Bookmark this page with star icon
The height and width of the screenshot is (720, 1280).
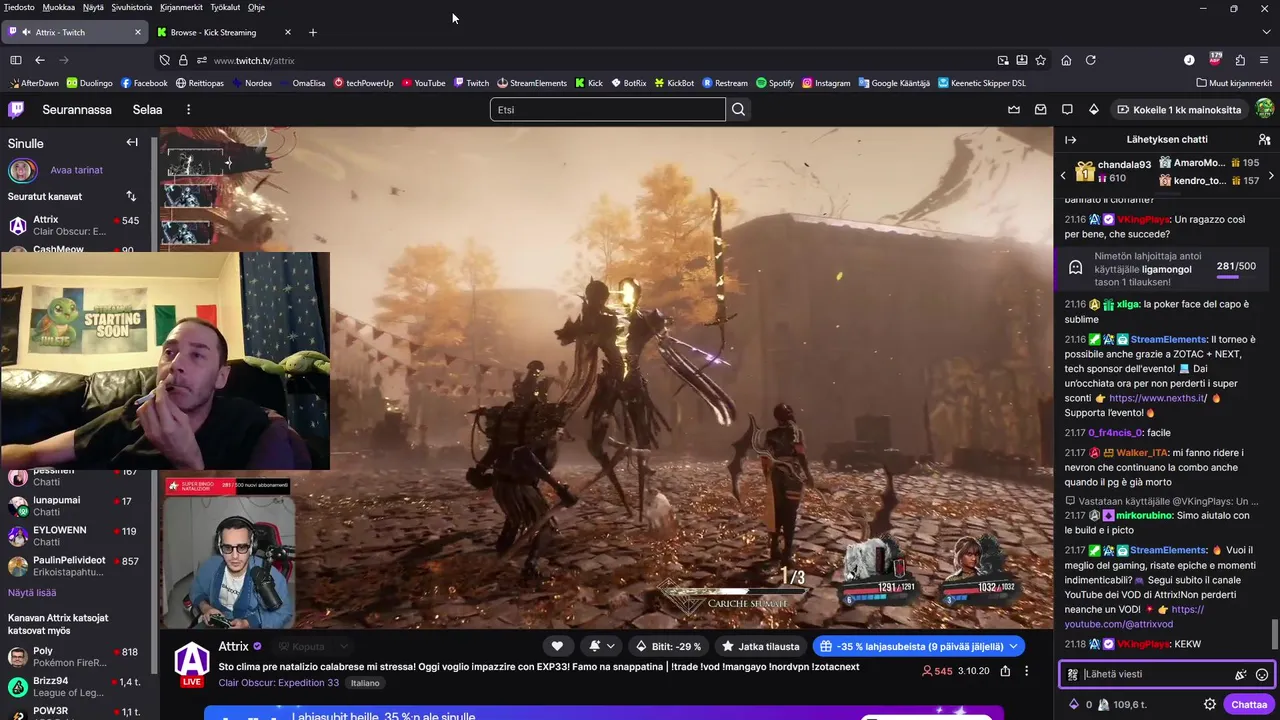click(x=1040, y=60)
